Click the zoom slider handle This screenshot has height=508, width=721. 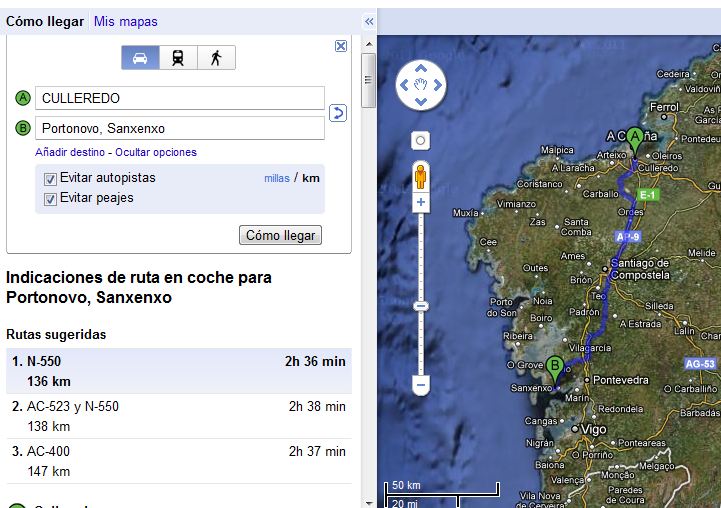(420, 306)
